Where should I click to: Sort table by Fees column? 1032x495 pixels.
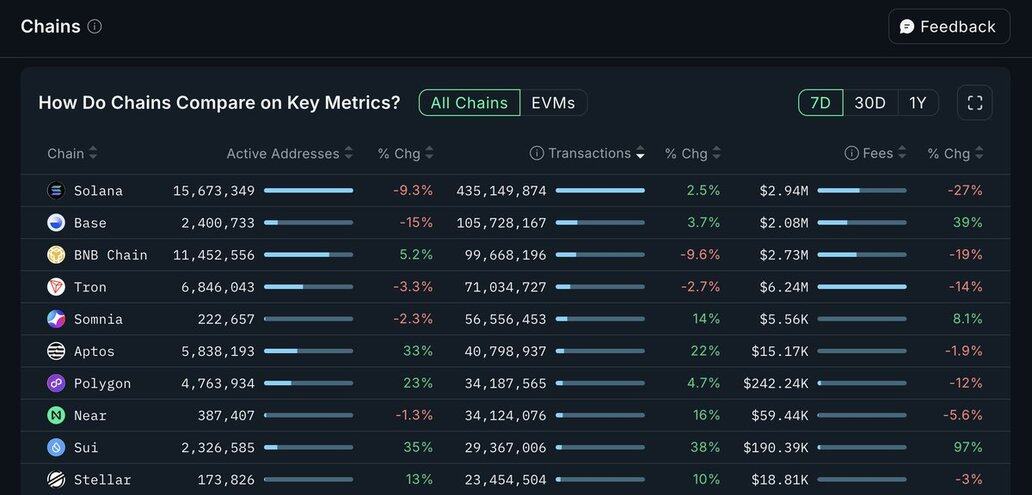point(877,153)
